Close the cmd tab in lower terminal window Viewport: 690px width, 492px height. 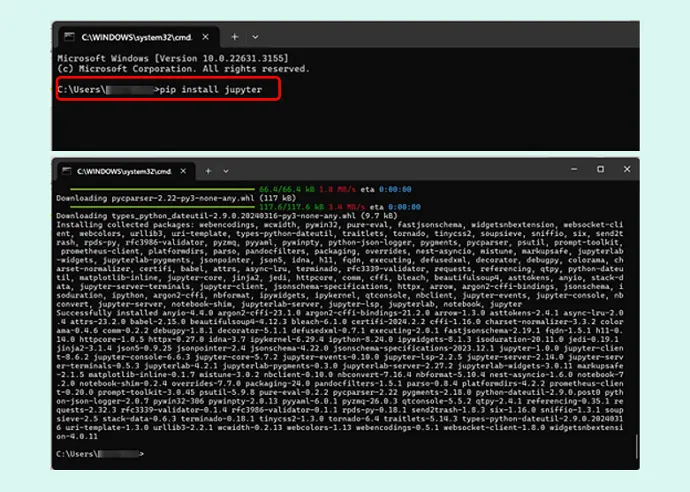tap(184, 171)
